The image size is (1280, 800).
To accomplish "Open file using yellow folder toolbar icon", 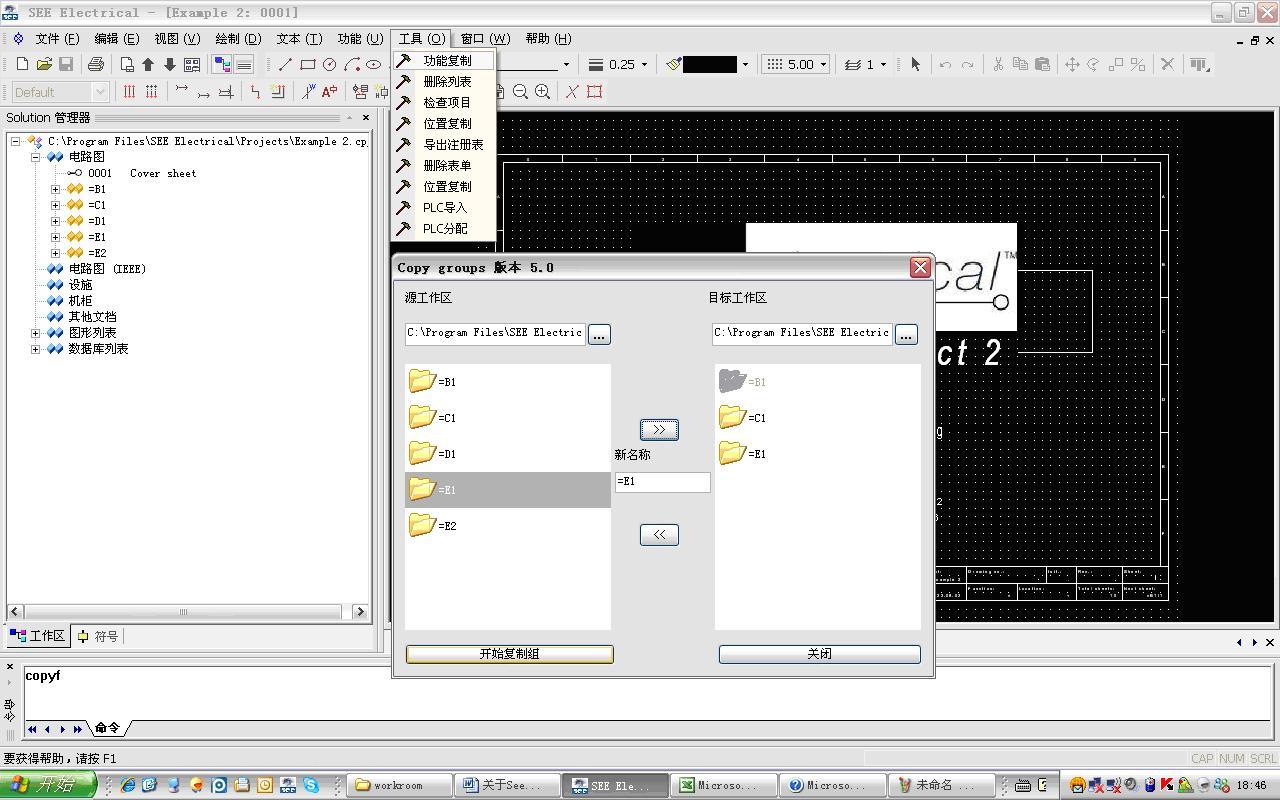I will click(44, 64).
